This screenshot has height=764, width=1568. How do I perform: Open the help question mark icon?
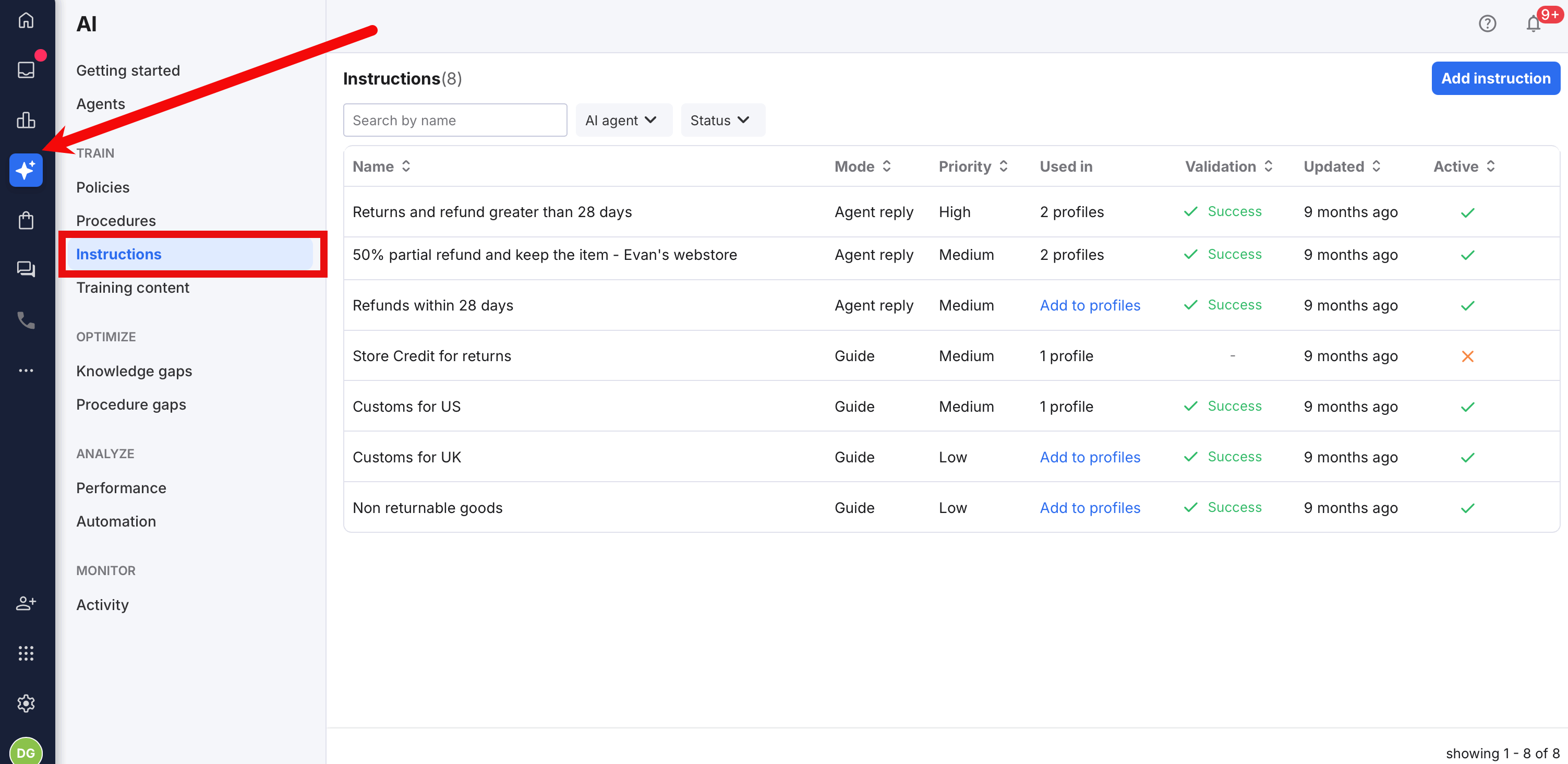coord(1487,23)
